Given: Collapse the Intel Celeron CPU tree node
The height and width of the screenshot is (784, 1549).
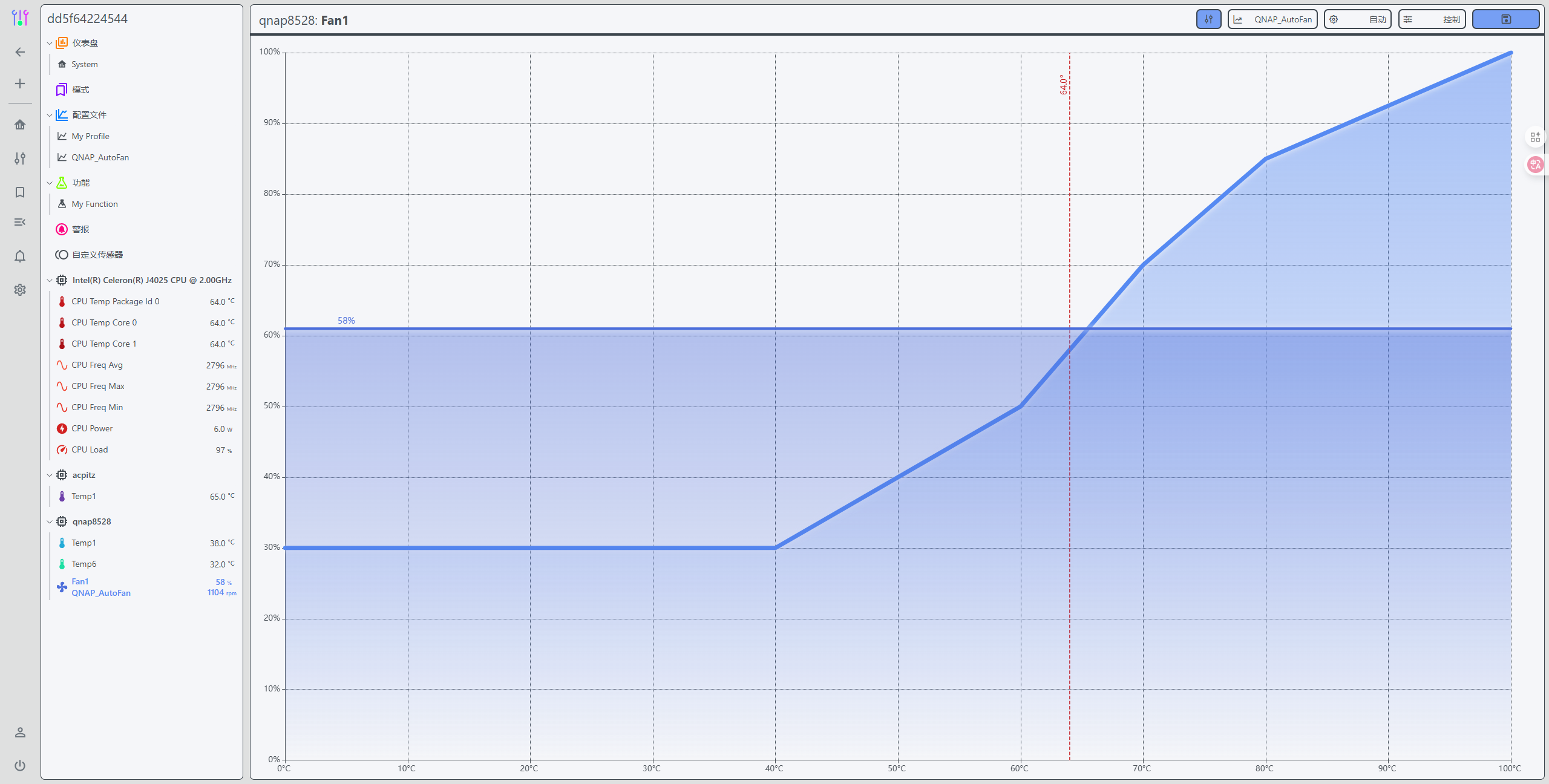Looking at the screenshot, I should point(50,280).
